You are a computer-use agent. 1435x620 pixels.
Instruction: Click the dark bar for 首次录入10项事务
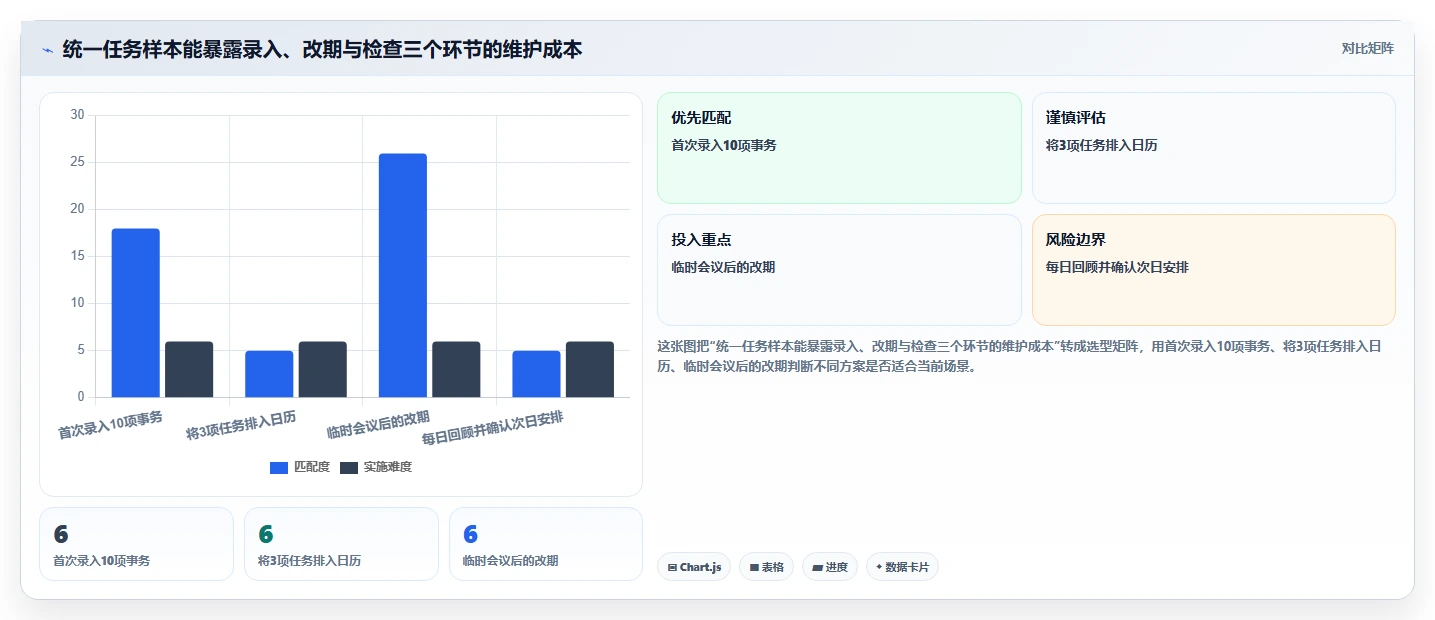(x=189, y=369)
